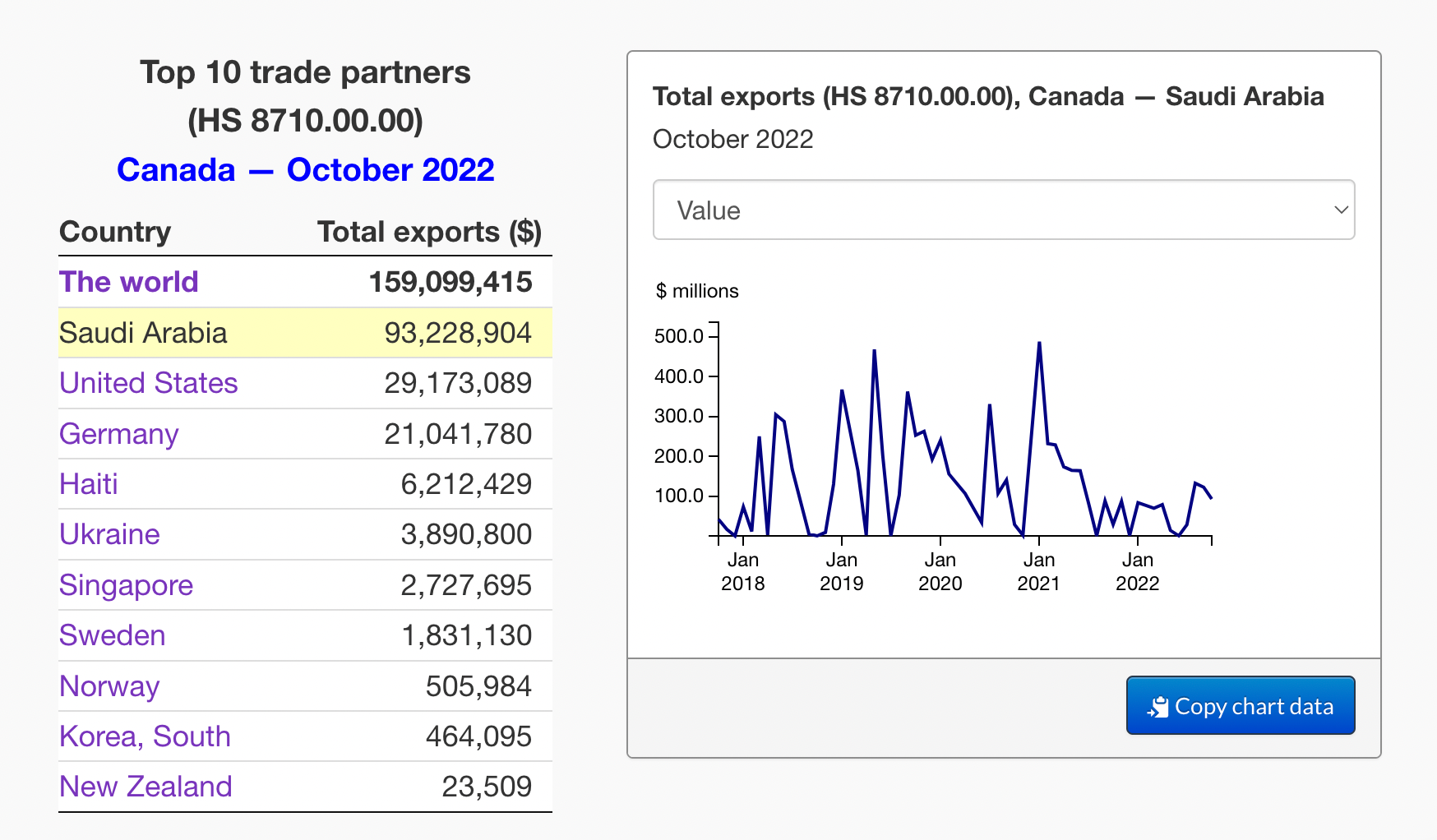Click the Total exports ($) column header

tap(429, 232)
